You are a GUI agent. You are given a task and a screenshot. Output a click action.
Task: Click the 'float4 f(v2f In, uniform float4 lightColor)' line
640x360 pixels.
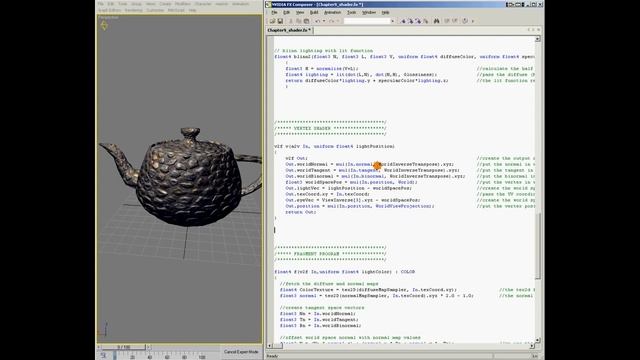(344, 271)
